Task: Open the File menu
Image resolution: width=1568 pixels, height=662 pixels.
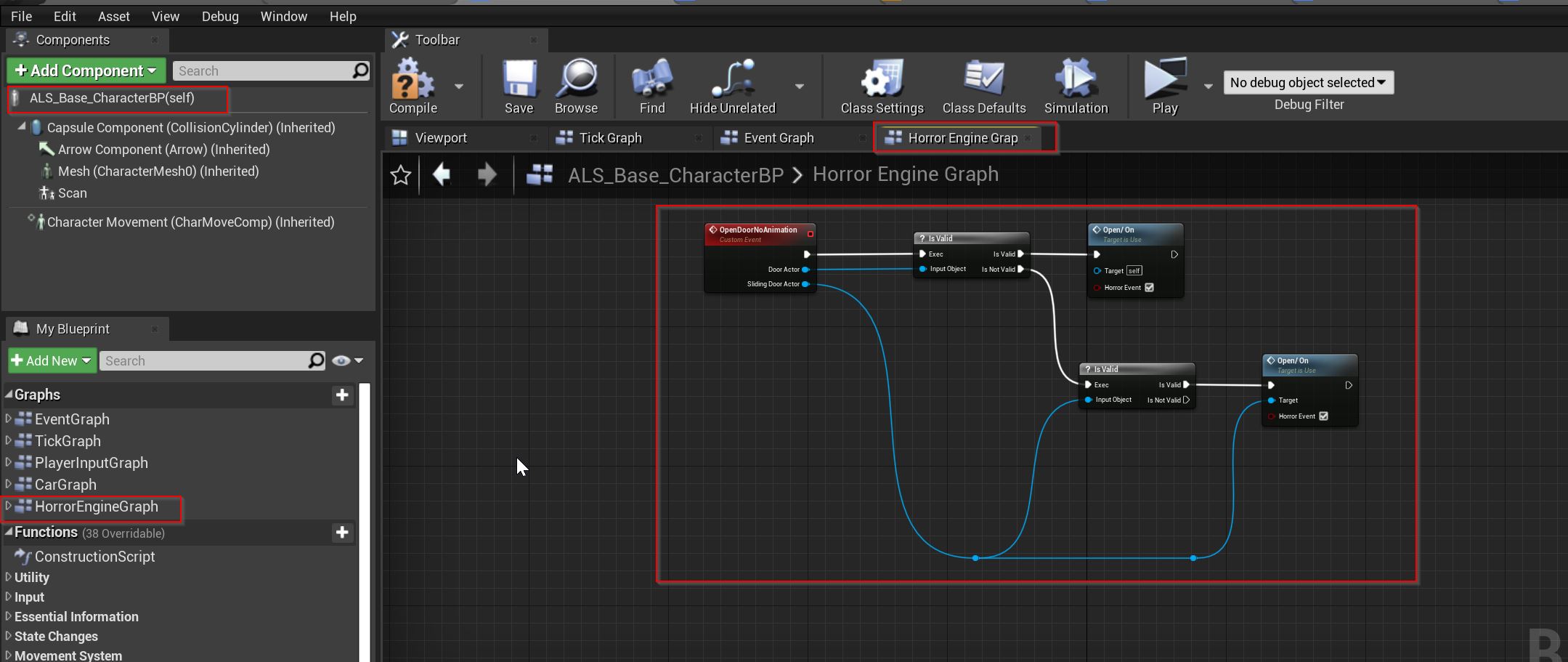Action: [21, 16]
